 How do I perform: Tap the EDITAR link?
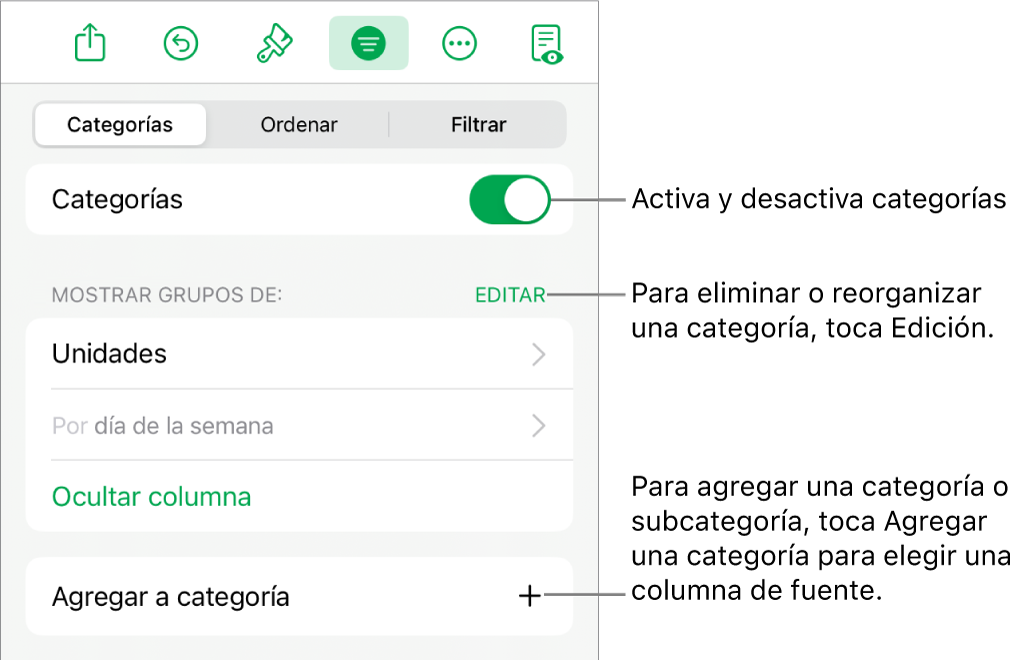pyautogui.click(x=510, y=295)
